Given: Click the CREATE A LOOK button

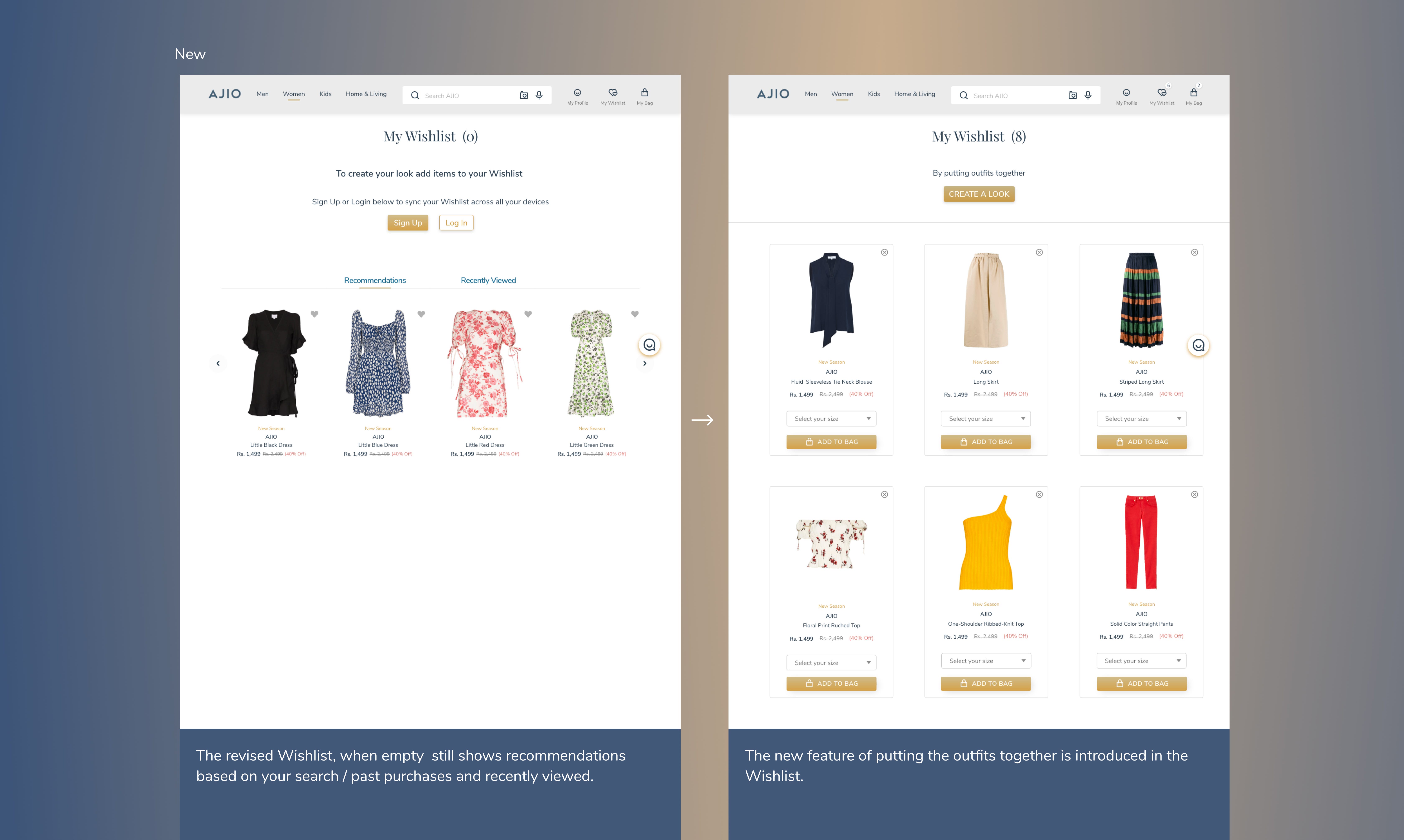Looking at the screenshot, I should [979, 194].
